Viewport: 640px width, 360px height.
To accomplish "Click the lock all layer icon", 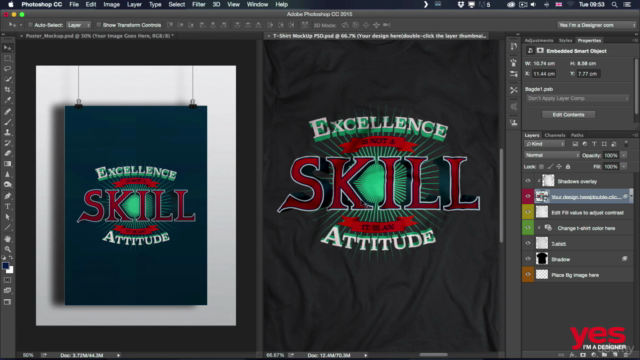I will click(568, 167).
